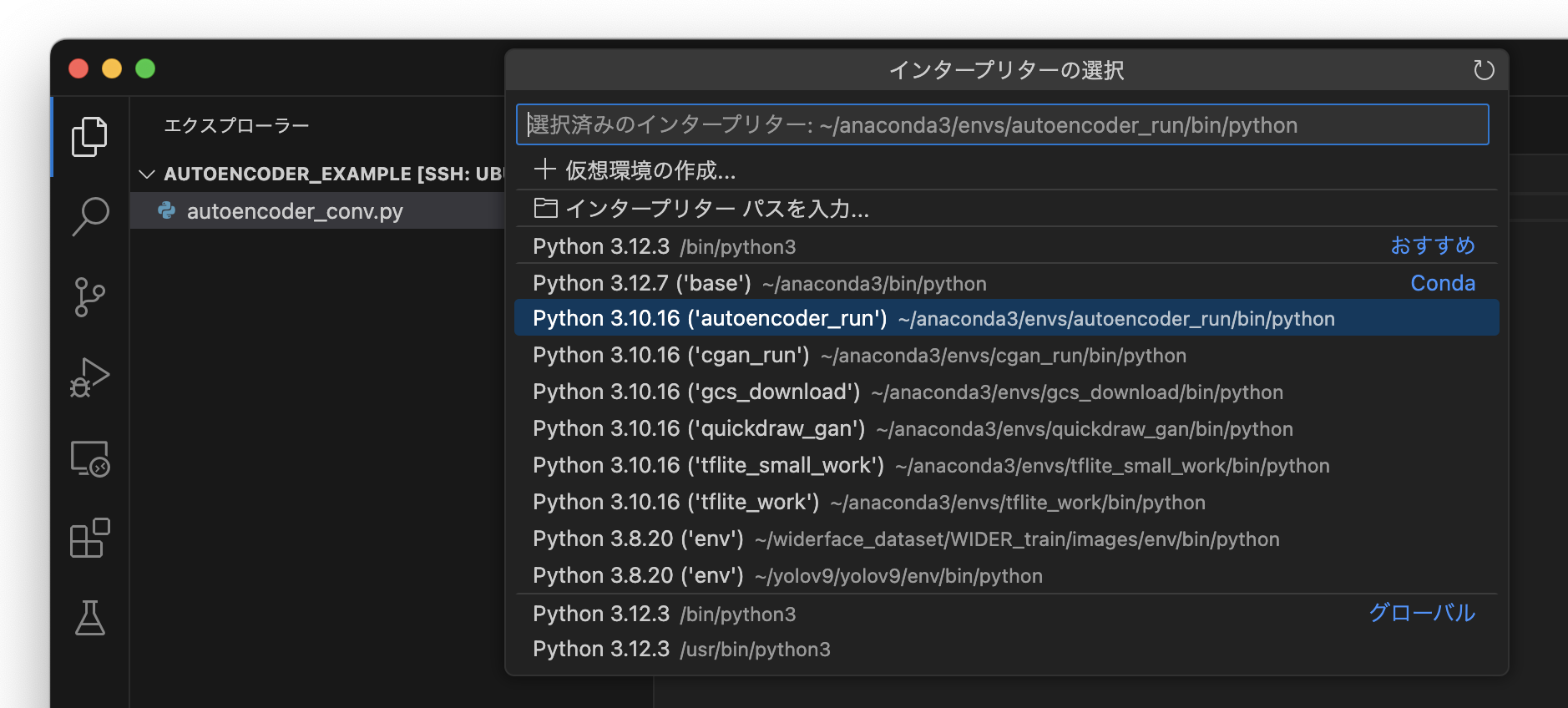Select Python 3.10.16 autoencoder_run interpreter
Viewport: 1568px width, 708px height.
[933, 319]
